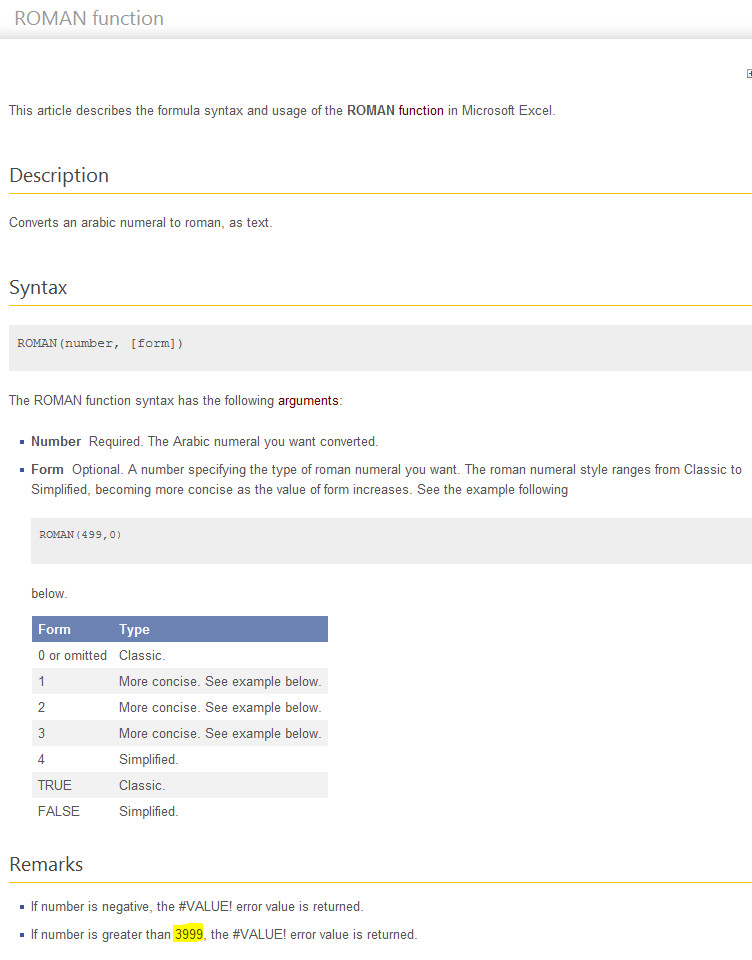Viewport: 752px width, 960px height.
Task: Click the Syntax section heading
Action: (x=38, y=288)
